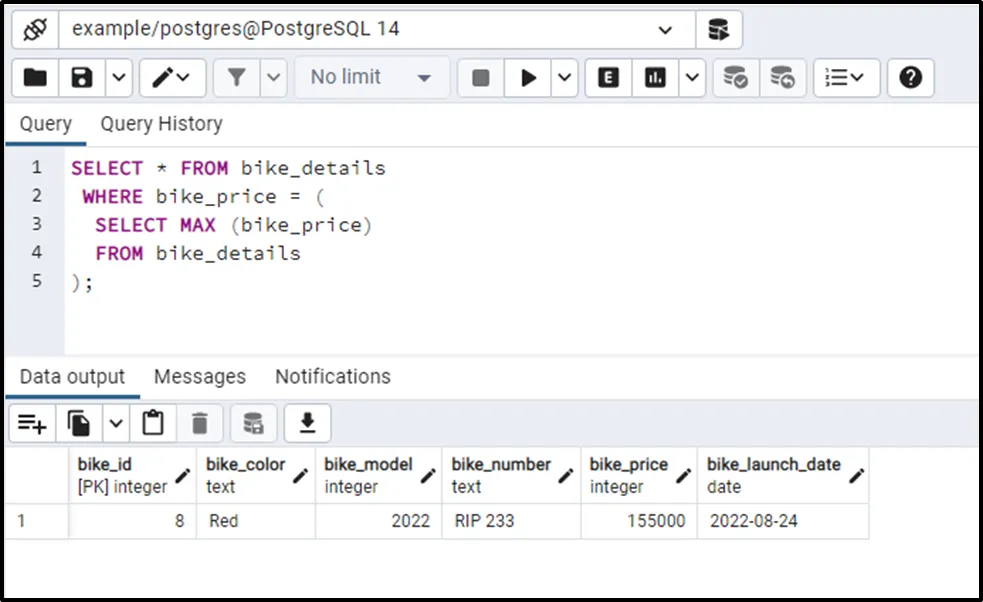Click the bike_price cell value 155000
Viewport: 983px width, 602px height.
(x=656, y=521)
